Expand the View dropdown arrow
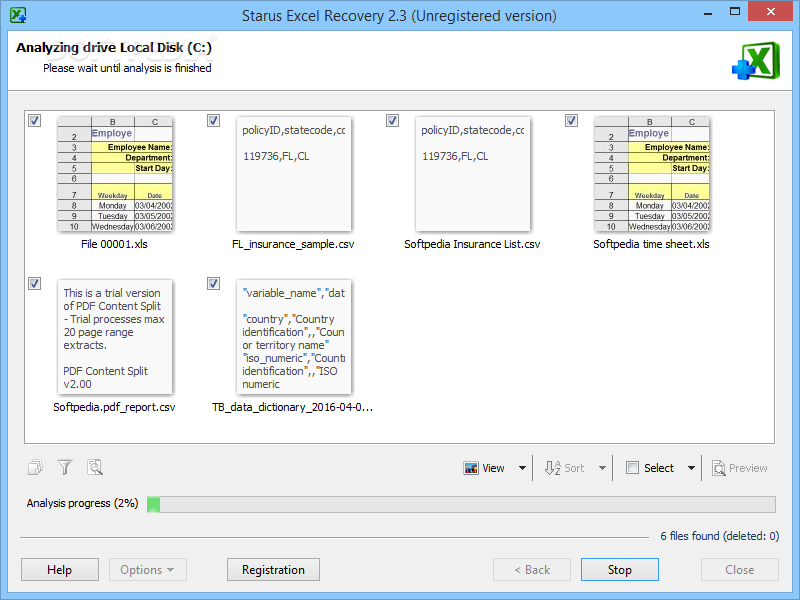The width and height of the screenshot is (800, 600). click(522, 468)
